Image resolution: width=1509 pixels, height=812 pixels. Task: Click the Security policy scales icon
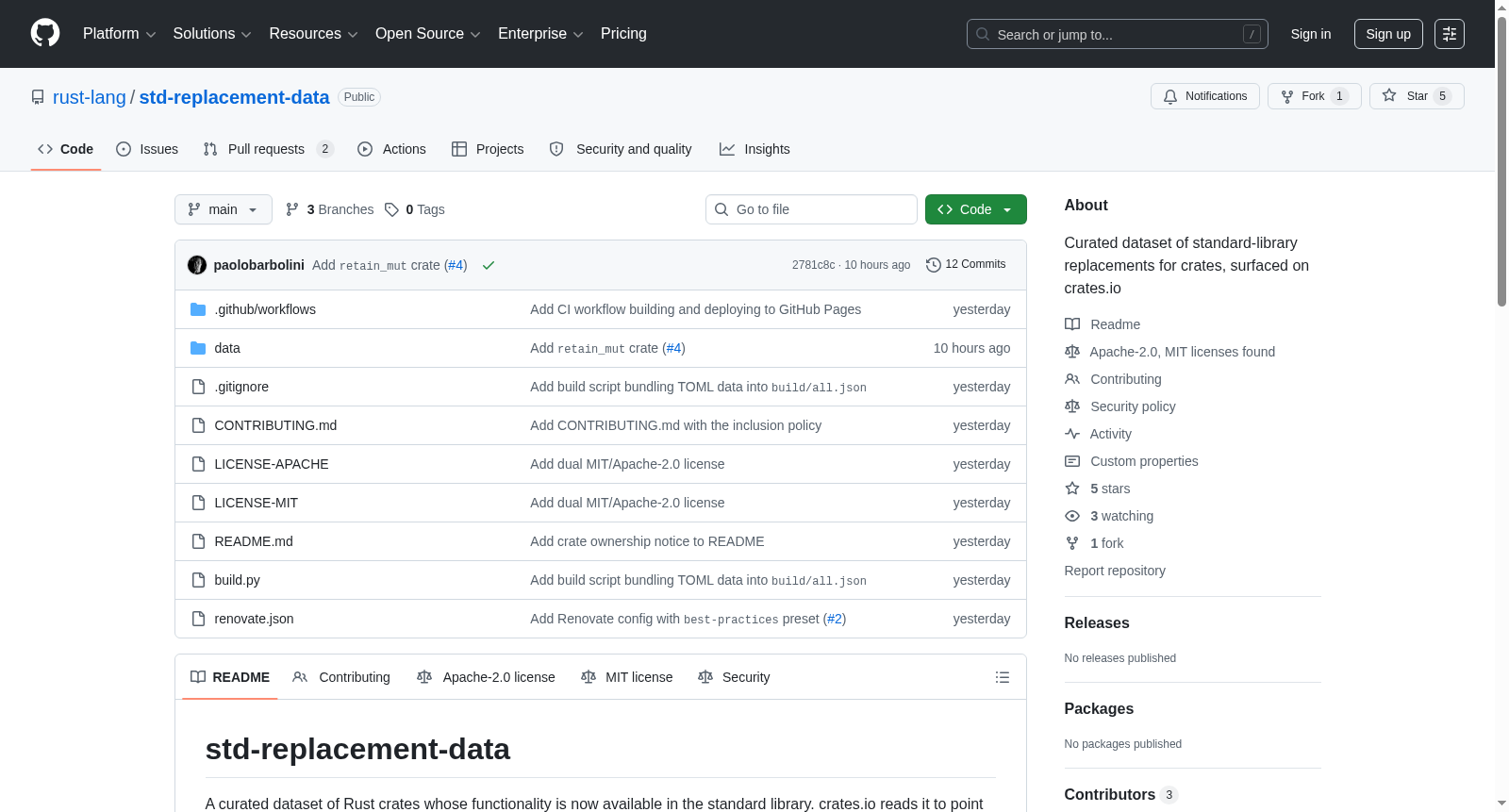tap(1072, 406)
